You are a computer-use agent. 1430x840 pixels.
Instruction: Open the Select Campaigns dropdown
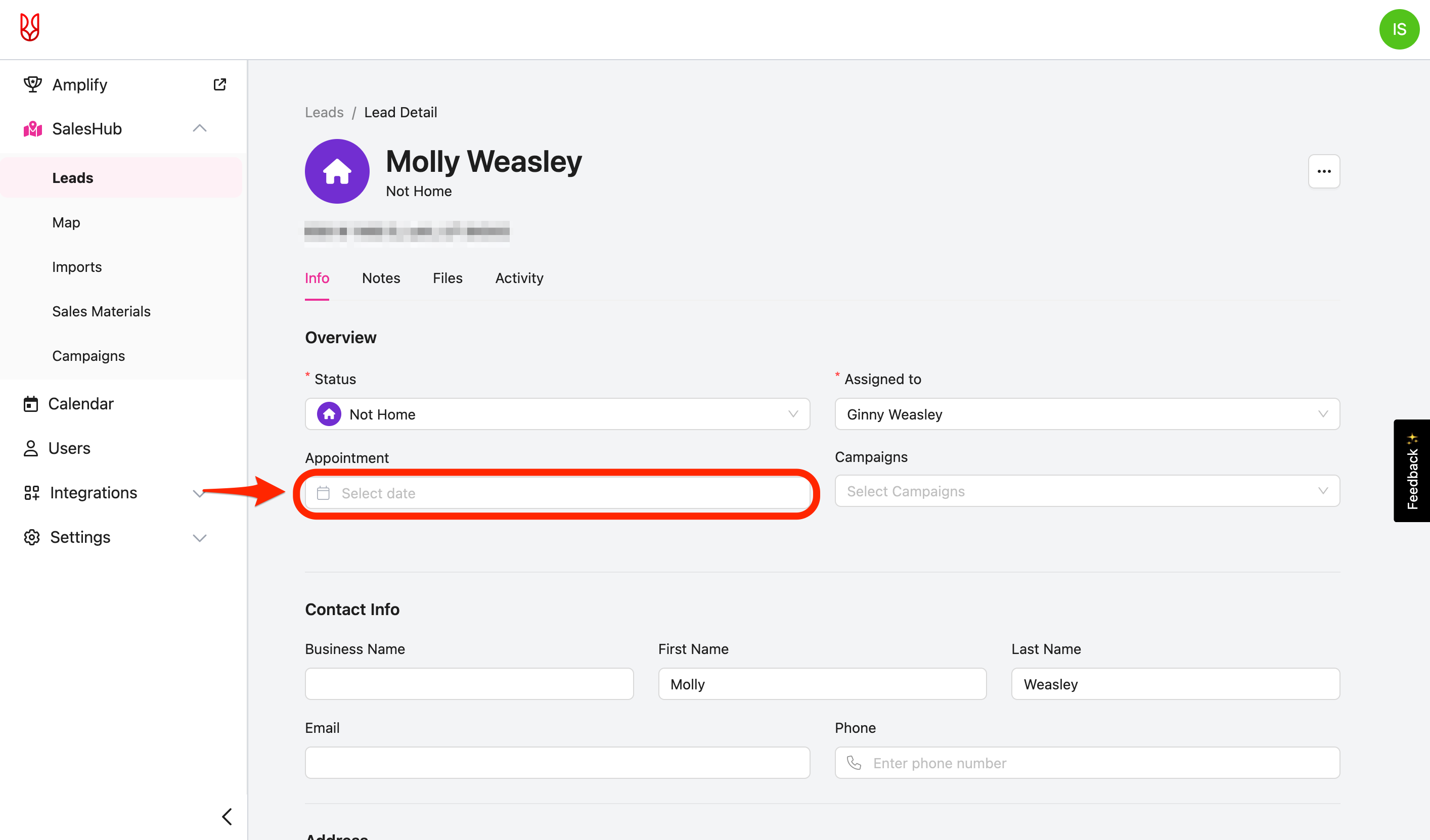point(1087,491)
